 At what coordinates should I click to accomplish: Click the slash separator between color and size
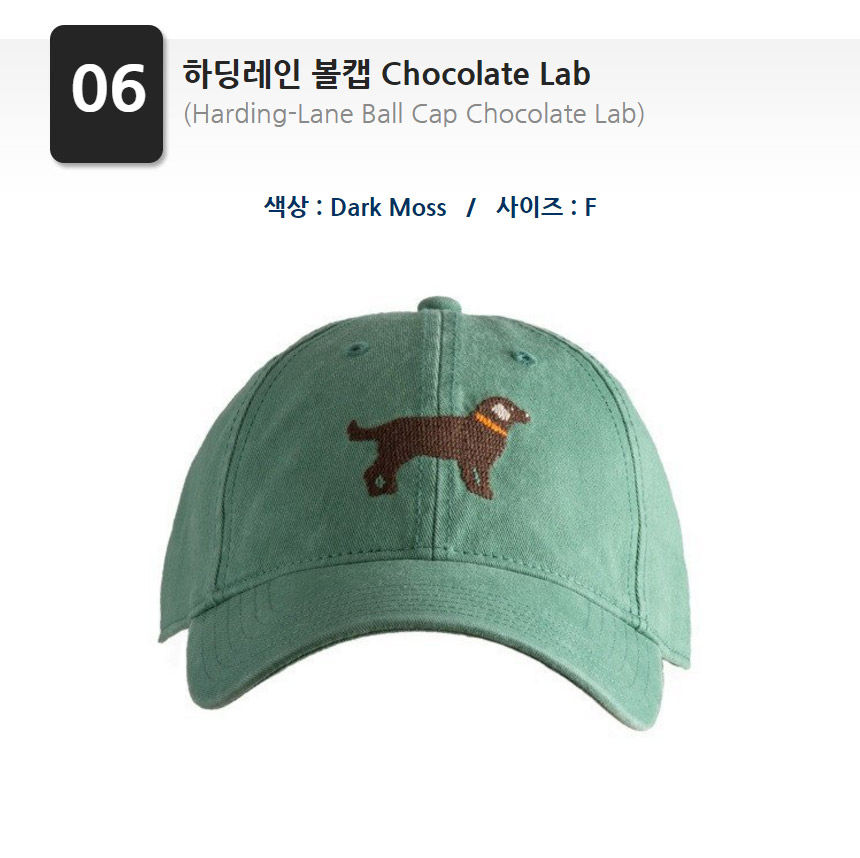(x=471, y=208)
